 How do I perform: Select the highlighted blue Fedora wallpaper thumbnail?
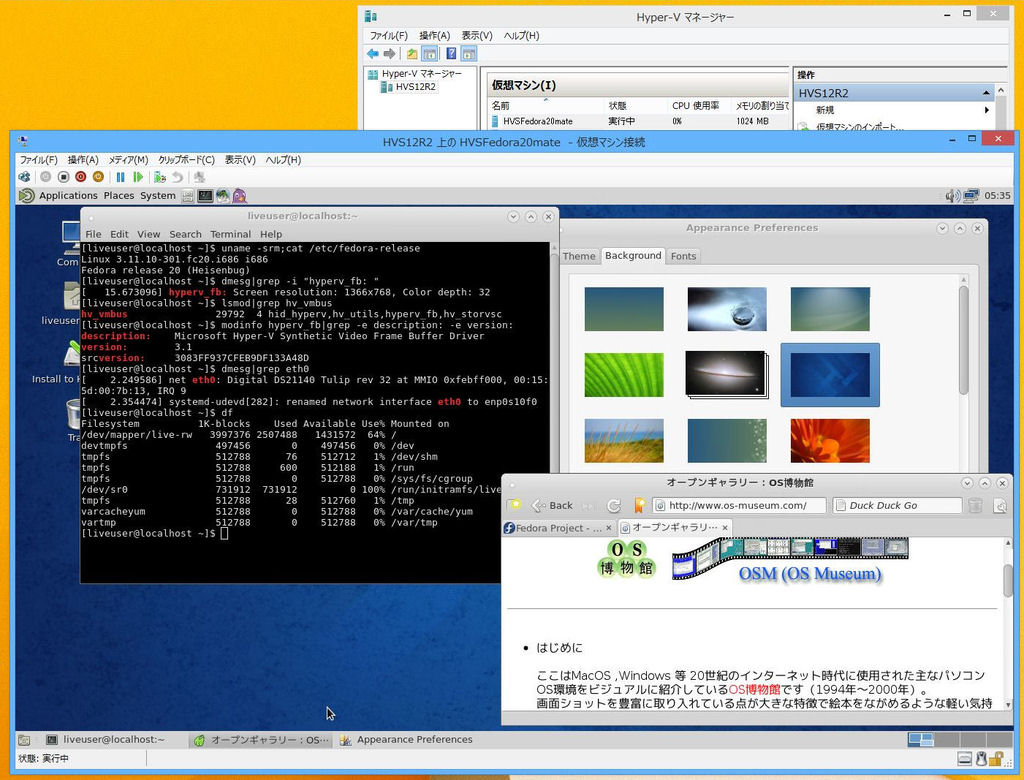click(830, 375)
